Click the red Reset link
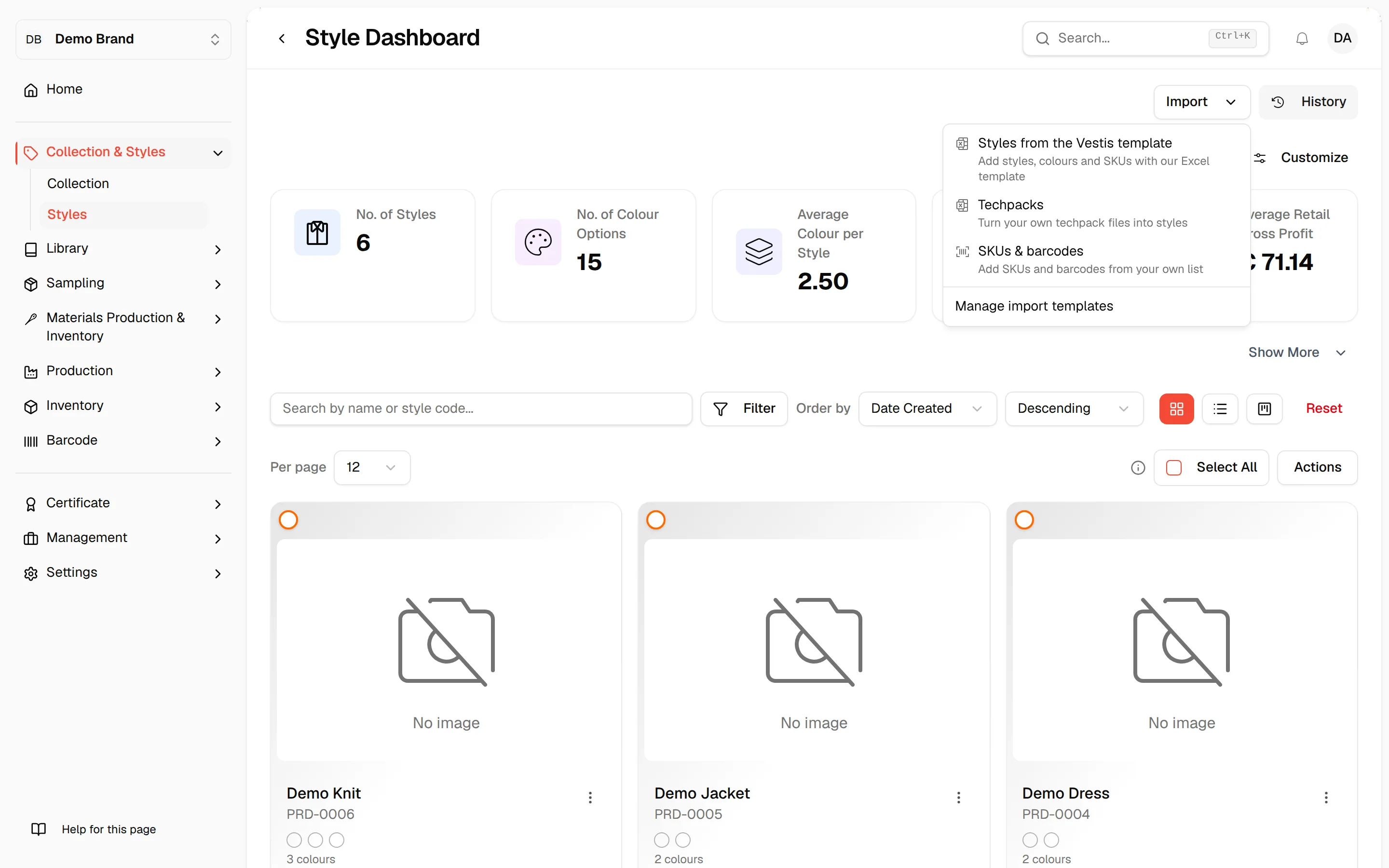This screenshot has height=868, width=1389. (x=1323, y=409)
